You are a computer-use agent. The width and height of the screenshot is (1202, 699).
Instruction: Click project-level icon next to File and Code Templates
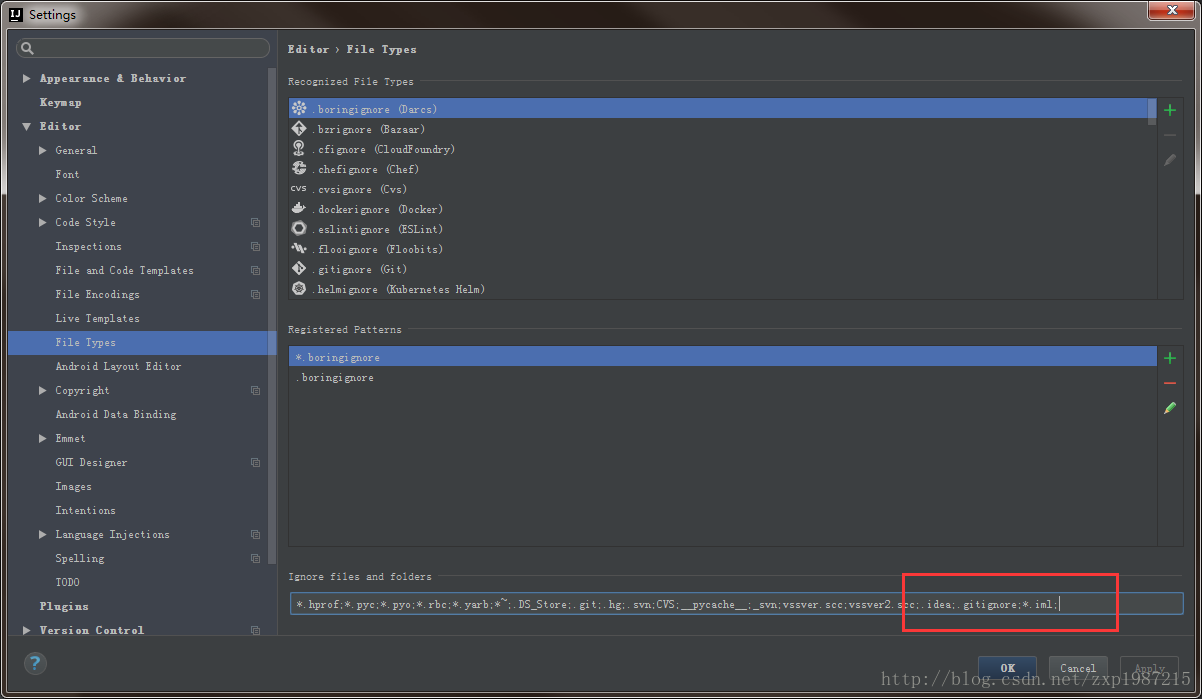(256, 270)
